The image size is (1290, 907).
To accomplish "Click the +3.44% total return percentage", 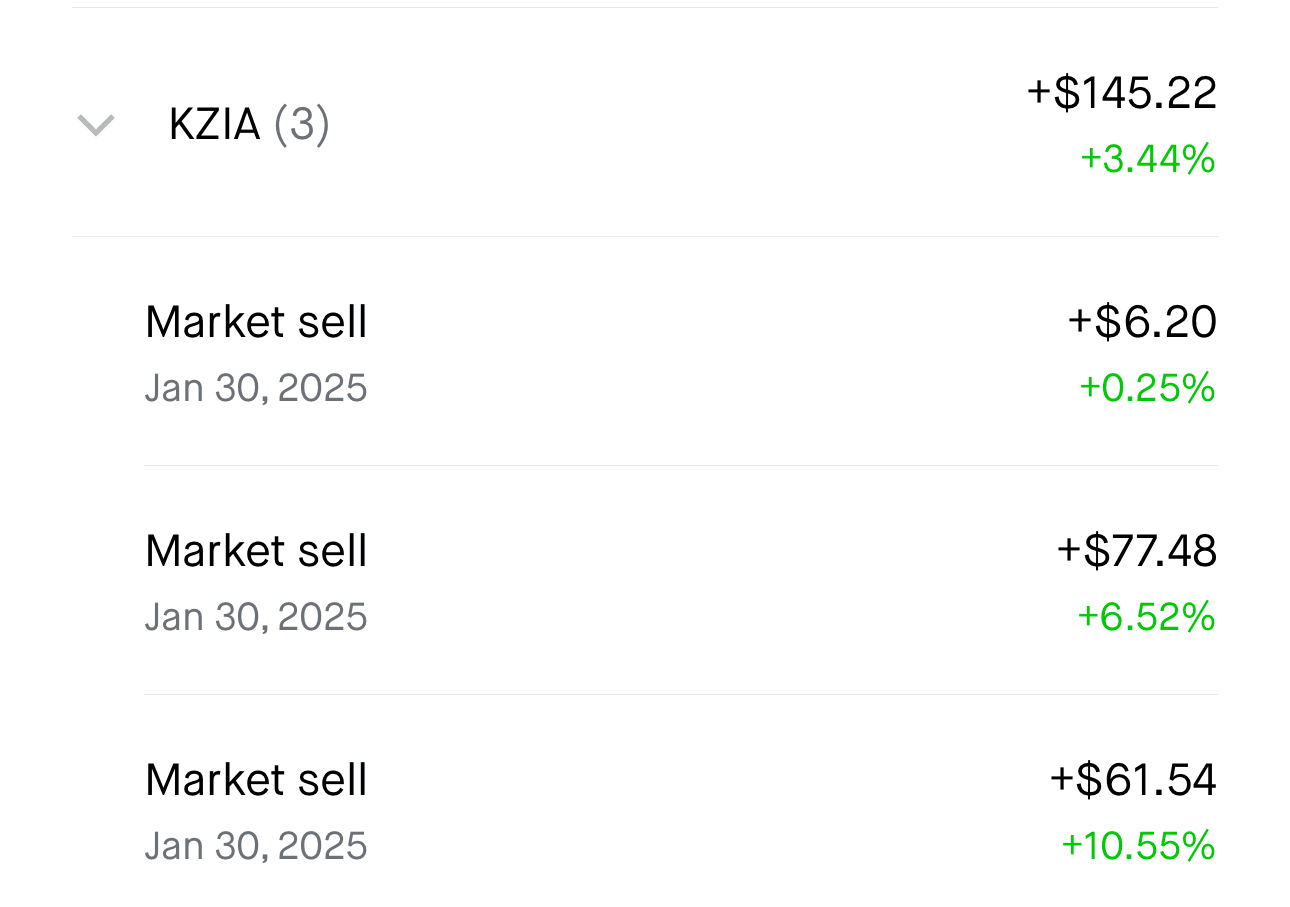I will click(1147, 159).
